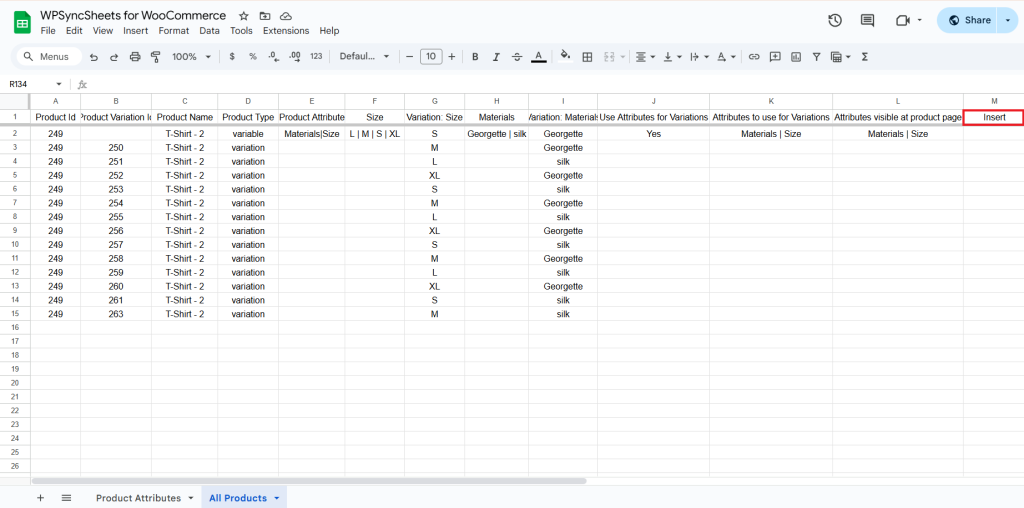The image size is (1024, 508).
Task: Open the File menu
Action: 48,31
